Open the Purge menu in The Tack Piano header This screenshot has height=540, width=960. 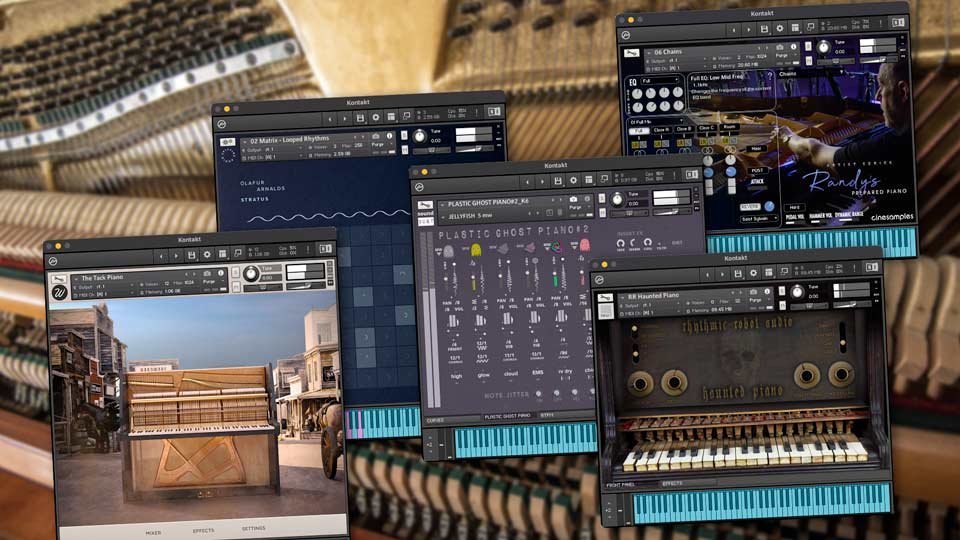(209, 282)
